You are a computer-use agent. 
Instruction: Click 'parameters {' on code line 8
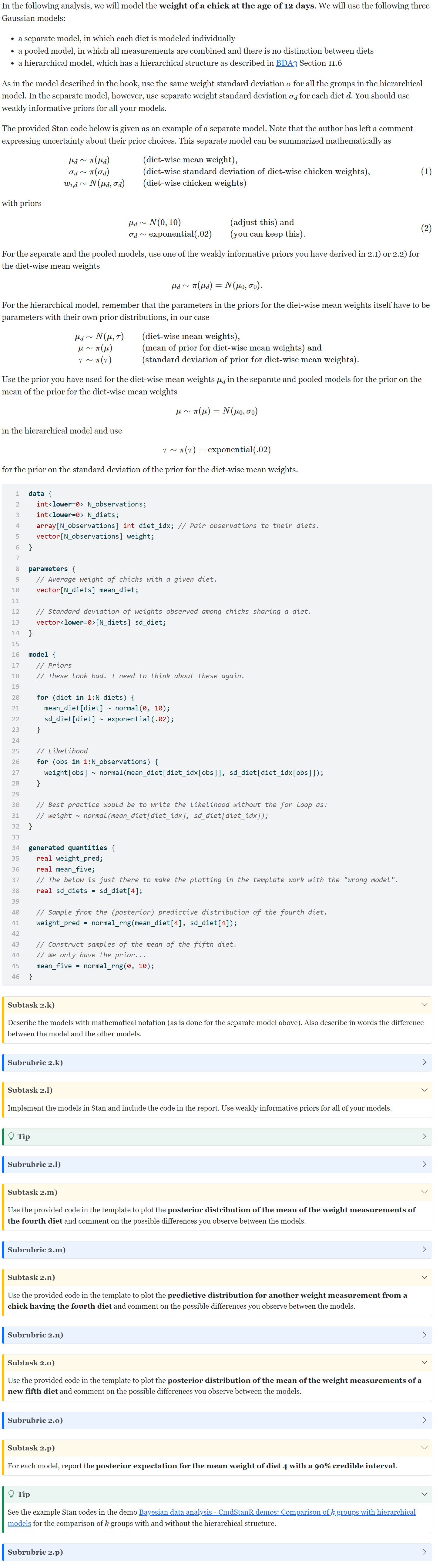(x=52, y=569)
